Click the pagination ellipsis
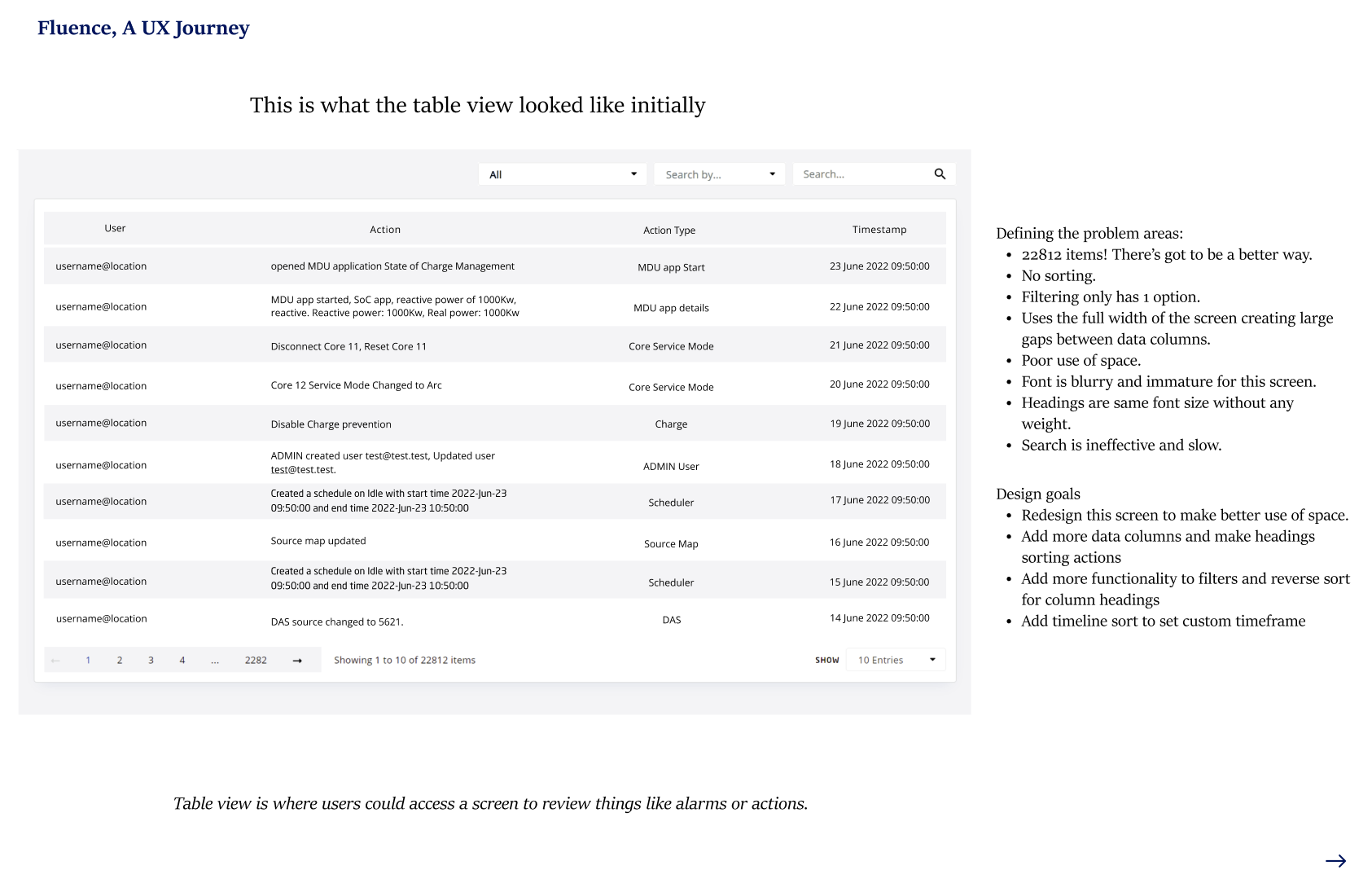This screenshot has width=1372, height=883. pos(215,661)
